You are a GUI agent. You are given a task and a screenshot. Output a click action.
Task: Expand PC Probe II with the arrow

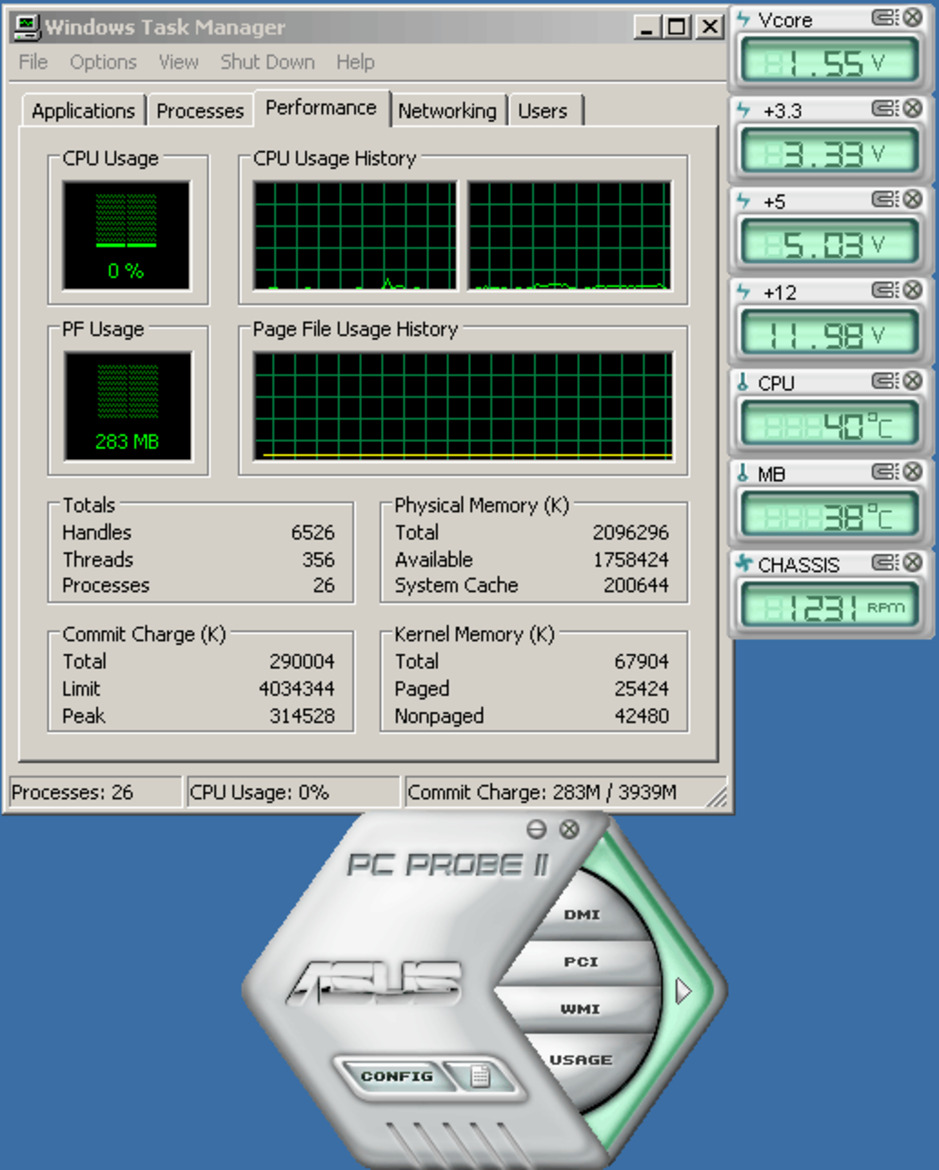683,992
